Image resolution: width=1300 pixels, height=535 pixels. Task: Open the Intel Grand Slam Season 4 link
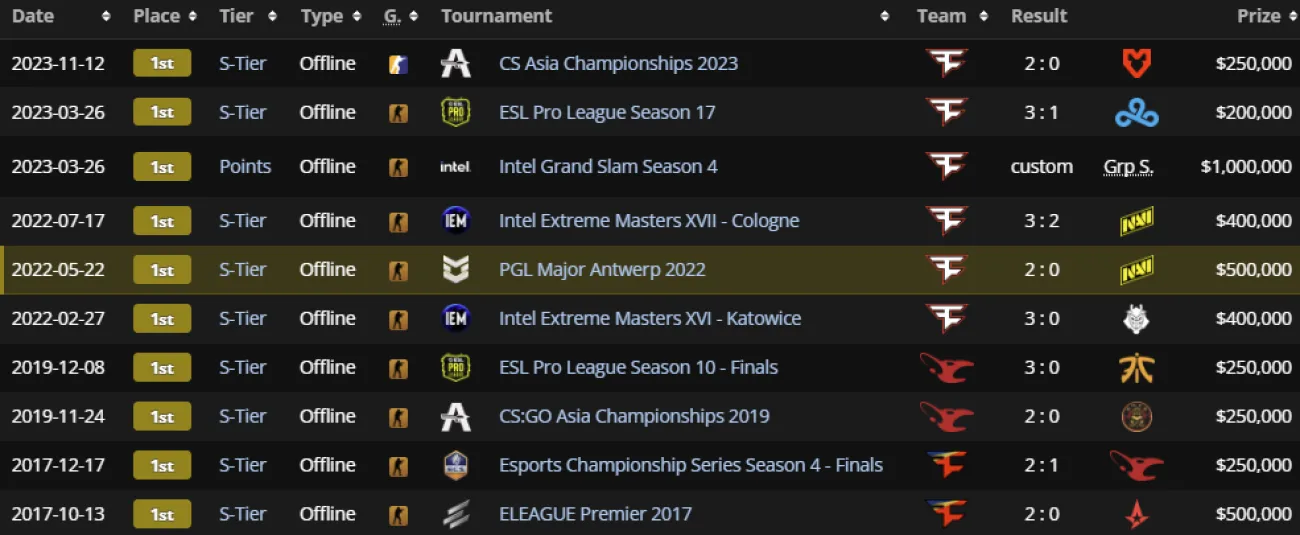(608, 167)
